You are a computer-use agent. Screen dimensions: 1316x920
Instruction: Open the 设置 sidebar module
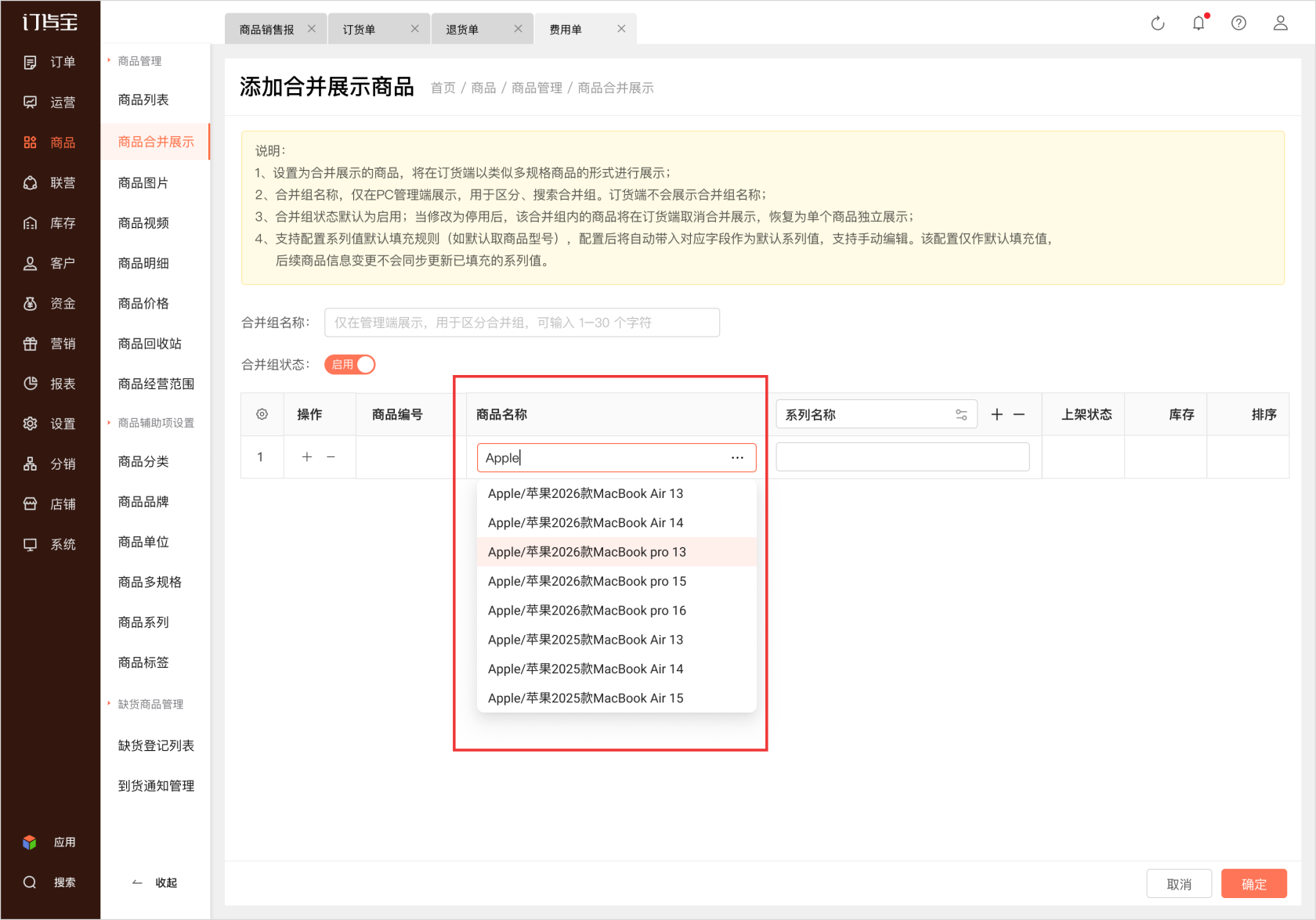pos(50,424)
